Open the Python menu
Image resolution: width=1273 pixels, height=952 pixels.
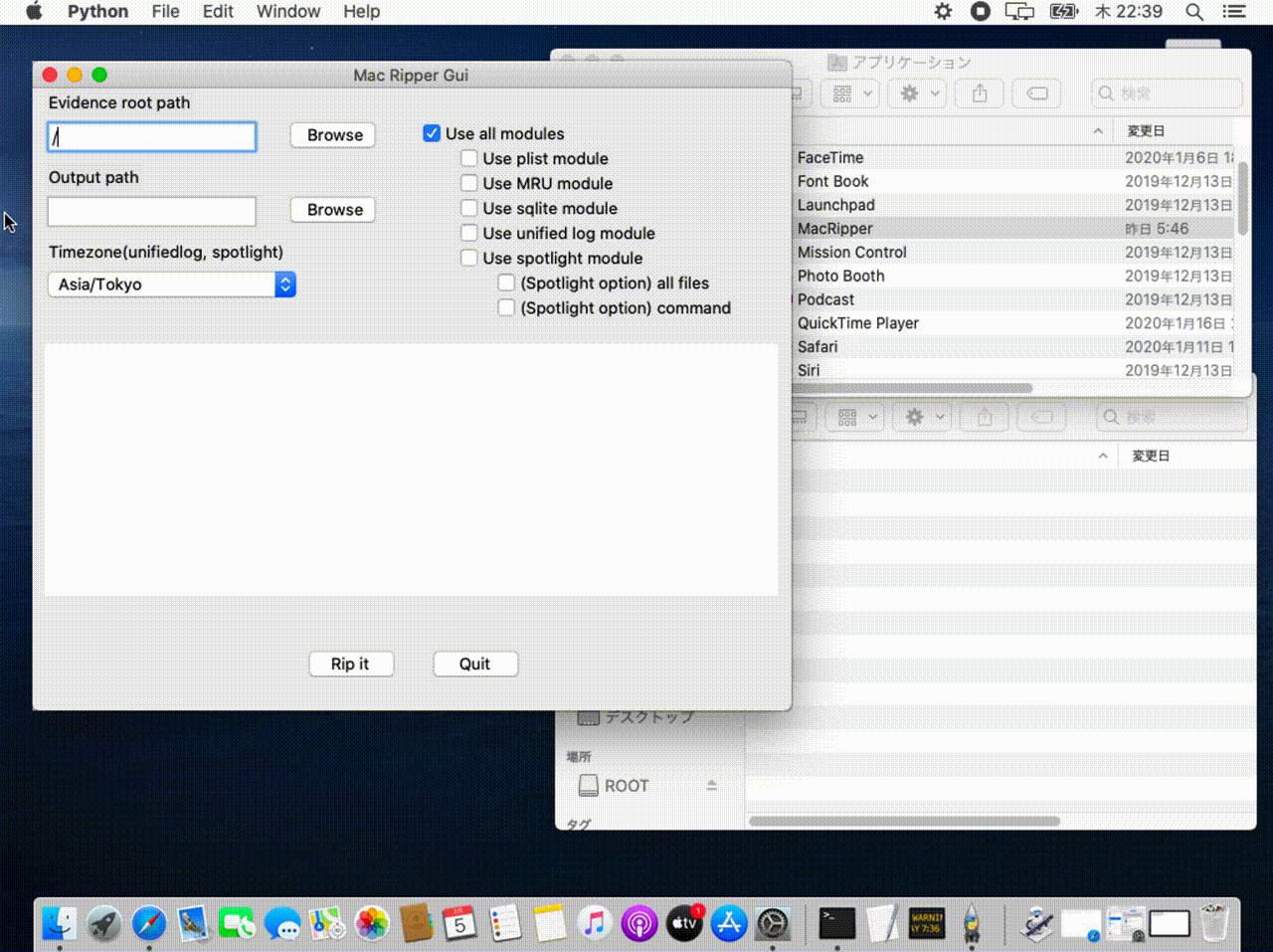97,12
